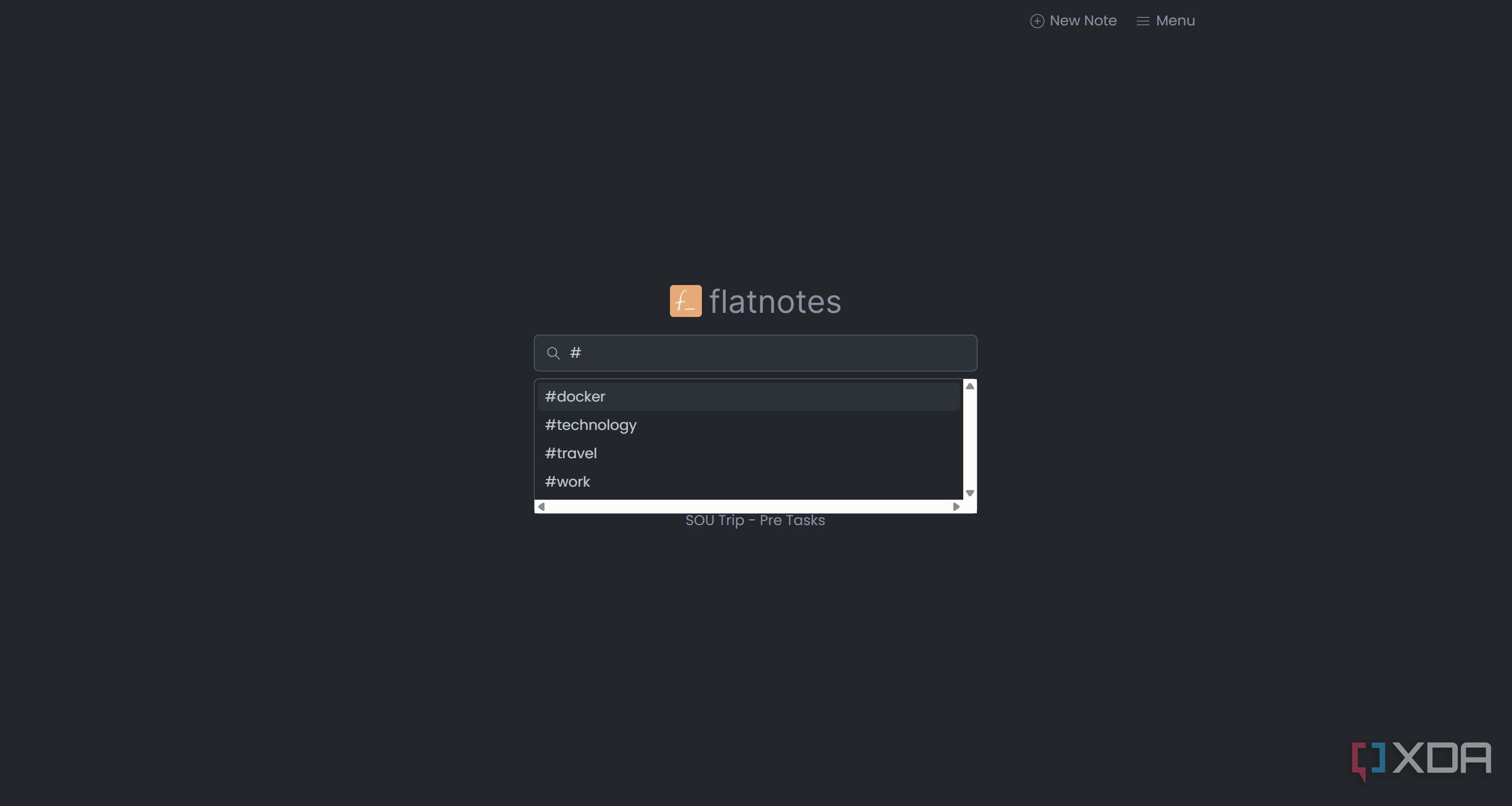
Task: Click the scroll left arrow in suggestions
Action: (541, 507)
